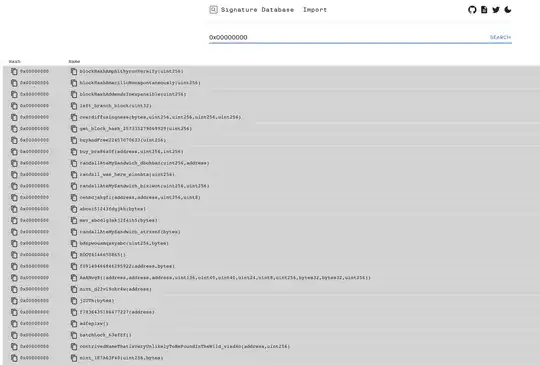Copy name icon for overdiffusingness signature
Viewport: 540px width, 365px height.
click(x=74, y=117)
